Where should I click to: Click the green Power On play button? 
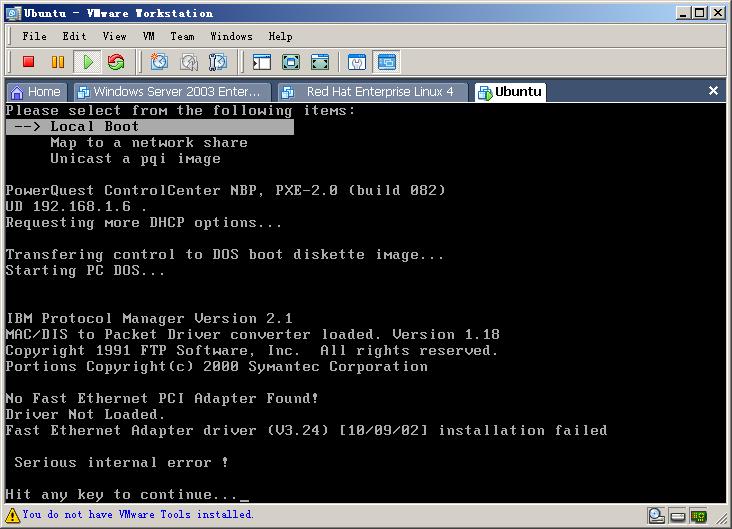pos(87,62)
